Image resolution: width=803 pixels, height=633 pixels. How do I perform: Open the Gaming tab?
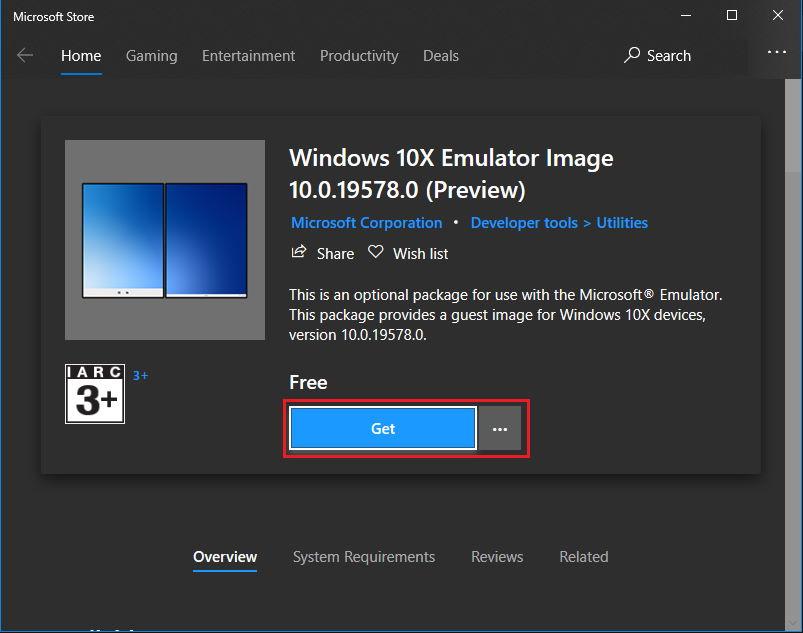(x=152, y=55)
